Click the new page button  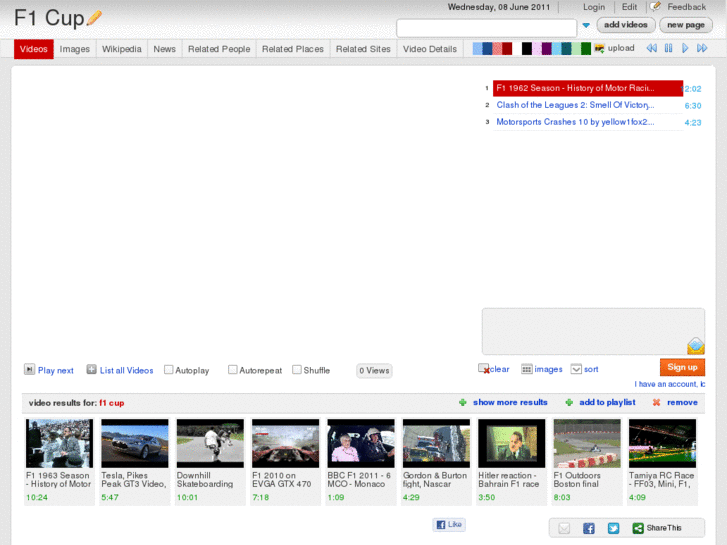[686, 25]
